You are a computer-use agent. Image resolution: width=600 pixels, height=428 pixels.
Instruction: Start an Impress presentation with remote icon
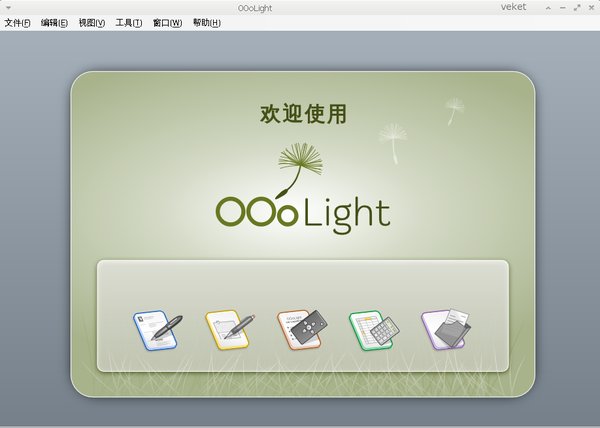(302, 330)
